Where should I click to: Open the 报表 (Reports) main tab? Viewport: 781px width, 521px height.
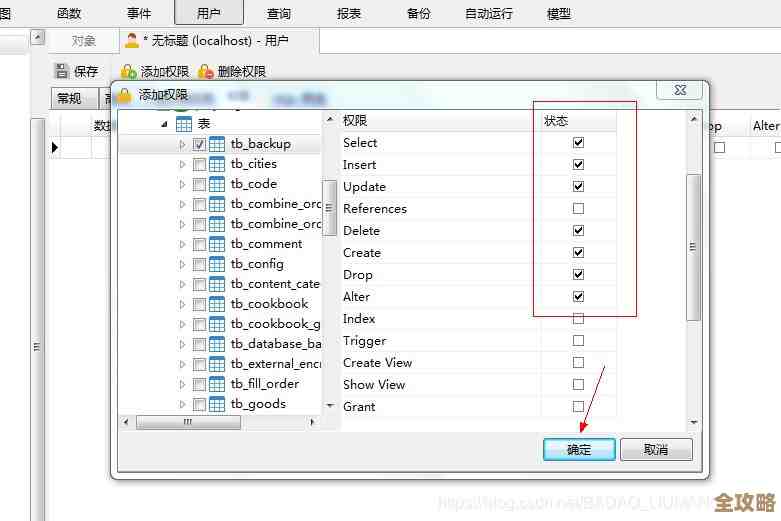(x=349, y=13)
